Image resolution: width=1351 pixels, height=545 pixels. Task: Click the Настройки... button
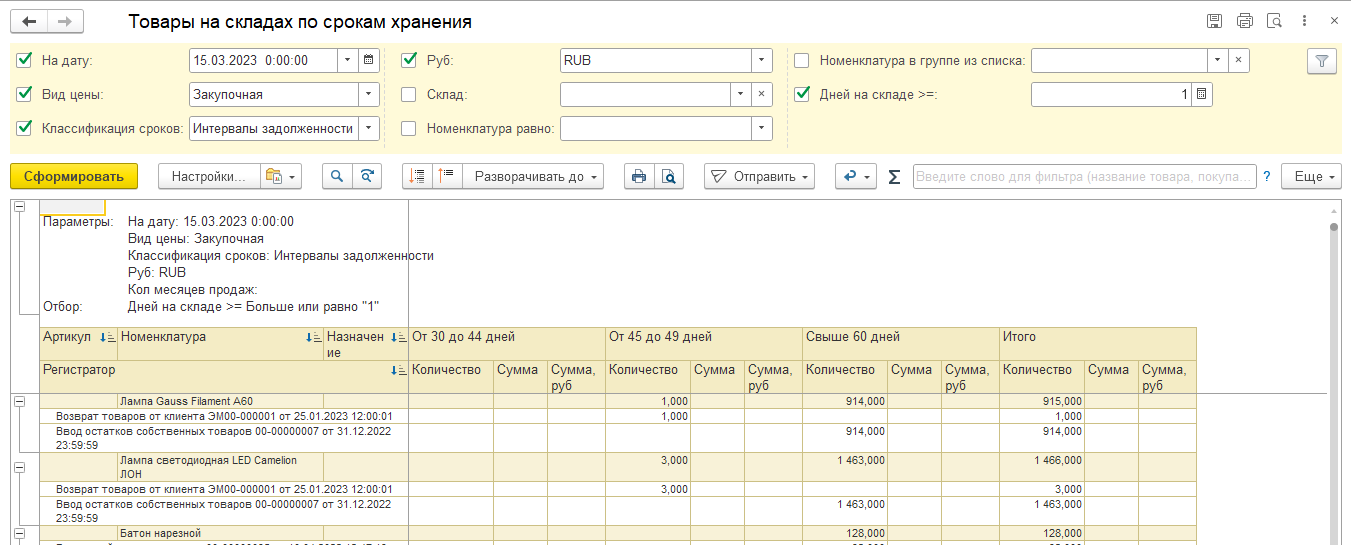point(208,176)
